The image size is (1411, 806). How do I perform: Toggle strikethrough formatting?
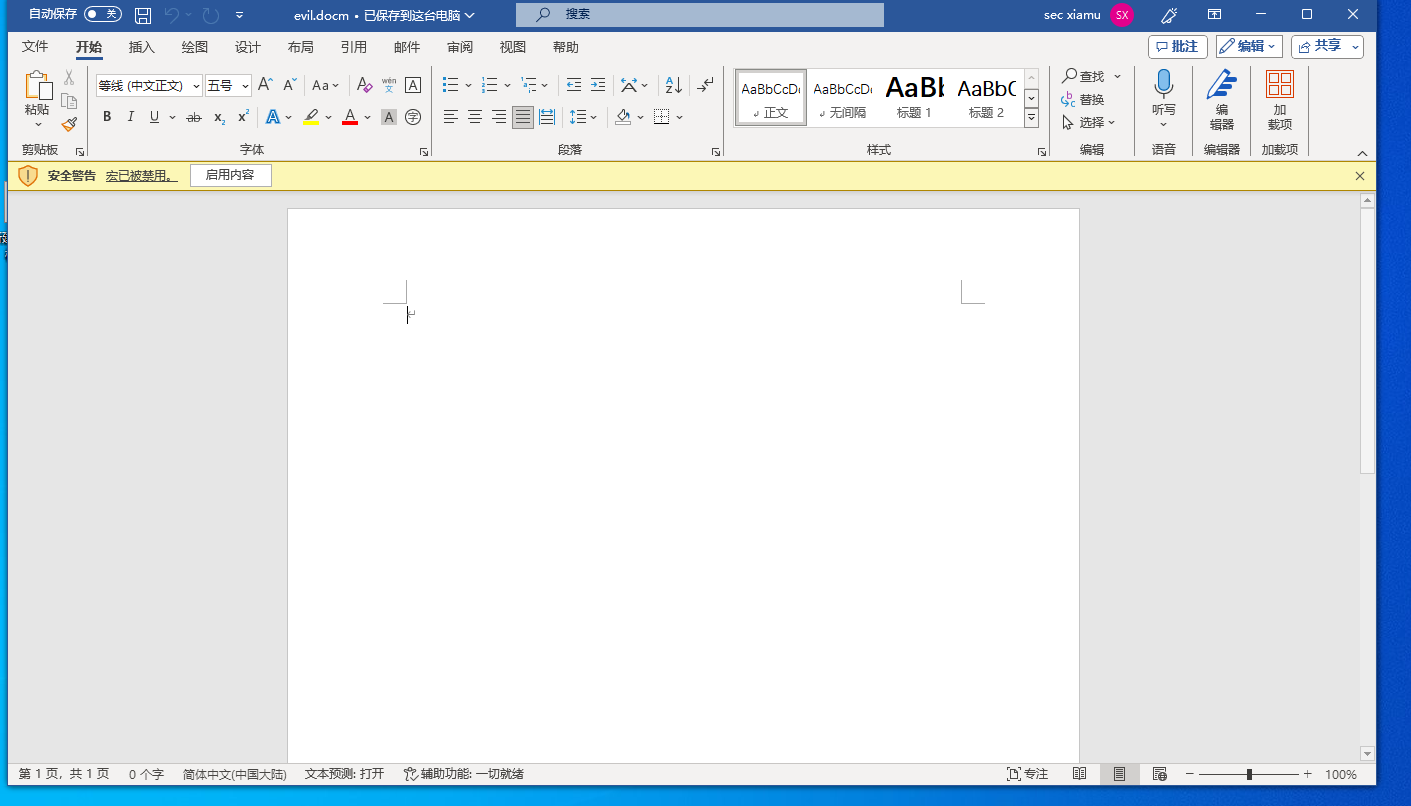(194, 117)
